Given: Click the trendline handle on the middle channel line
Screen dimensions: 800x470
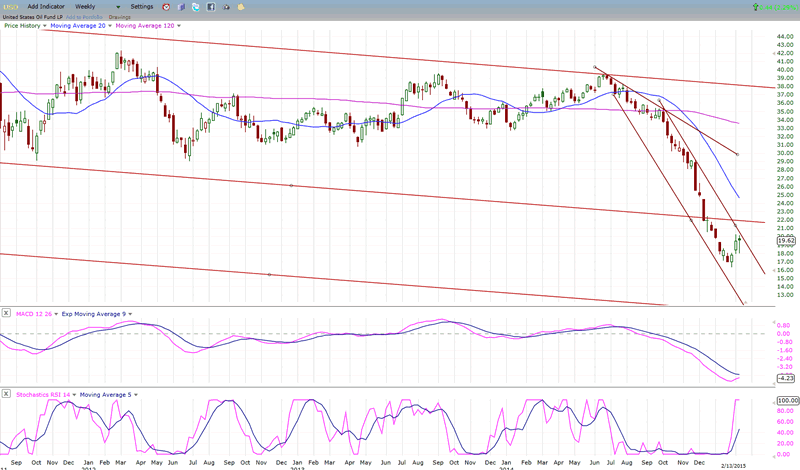Looking at the screenshot, I should coord(291,185).
